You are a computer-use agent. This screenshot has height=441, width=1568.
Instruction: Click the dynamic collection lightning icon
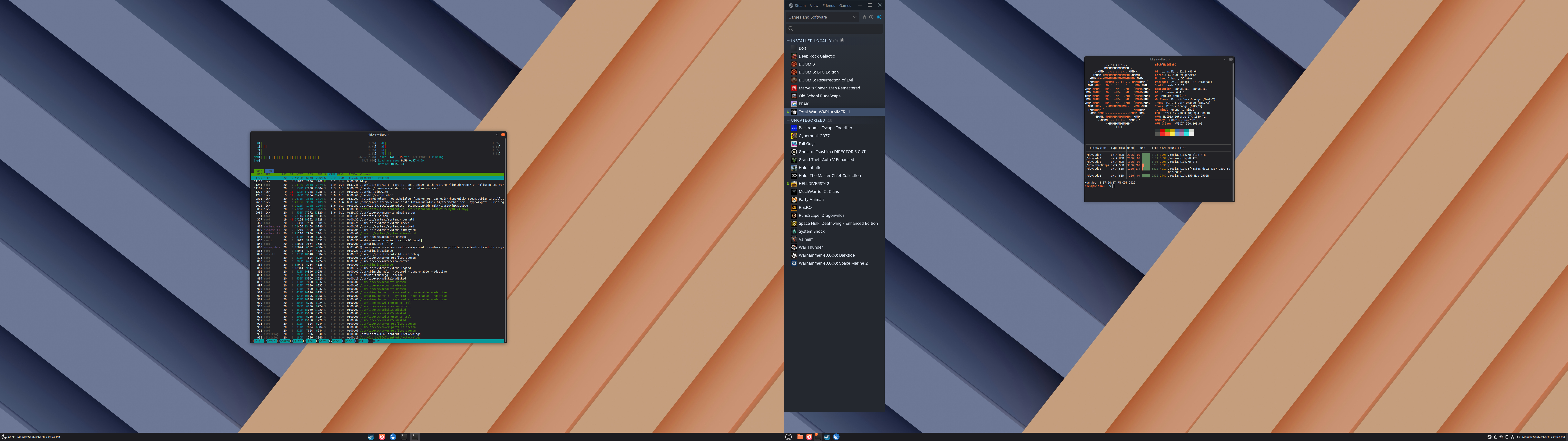(842, 40)
